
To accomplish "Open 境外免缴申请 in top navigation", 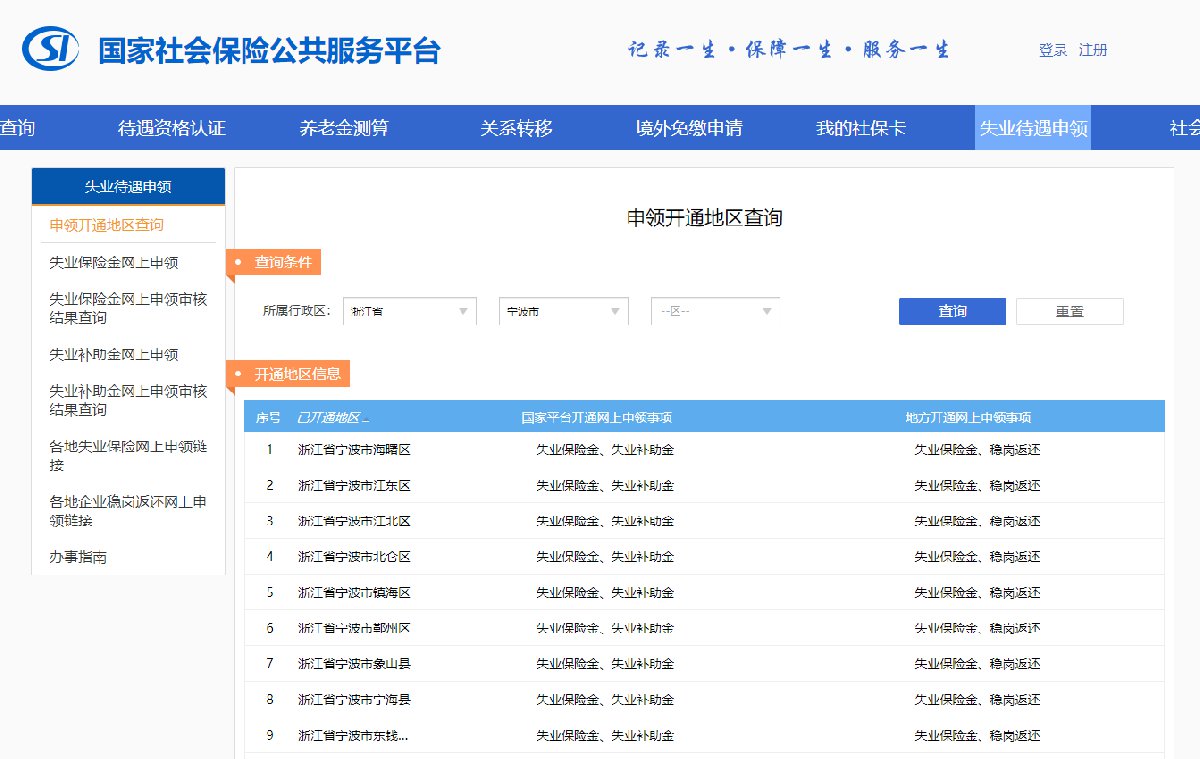I will 689,128.
